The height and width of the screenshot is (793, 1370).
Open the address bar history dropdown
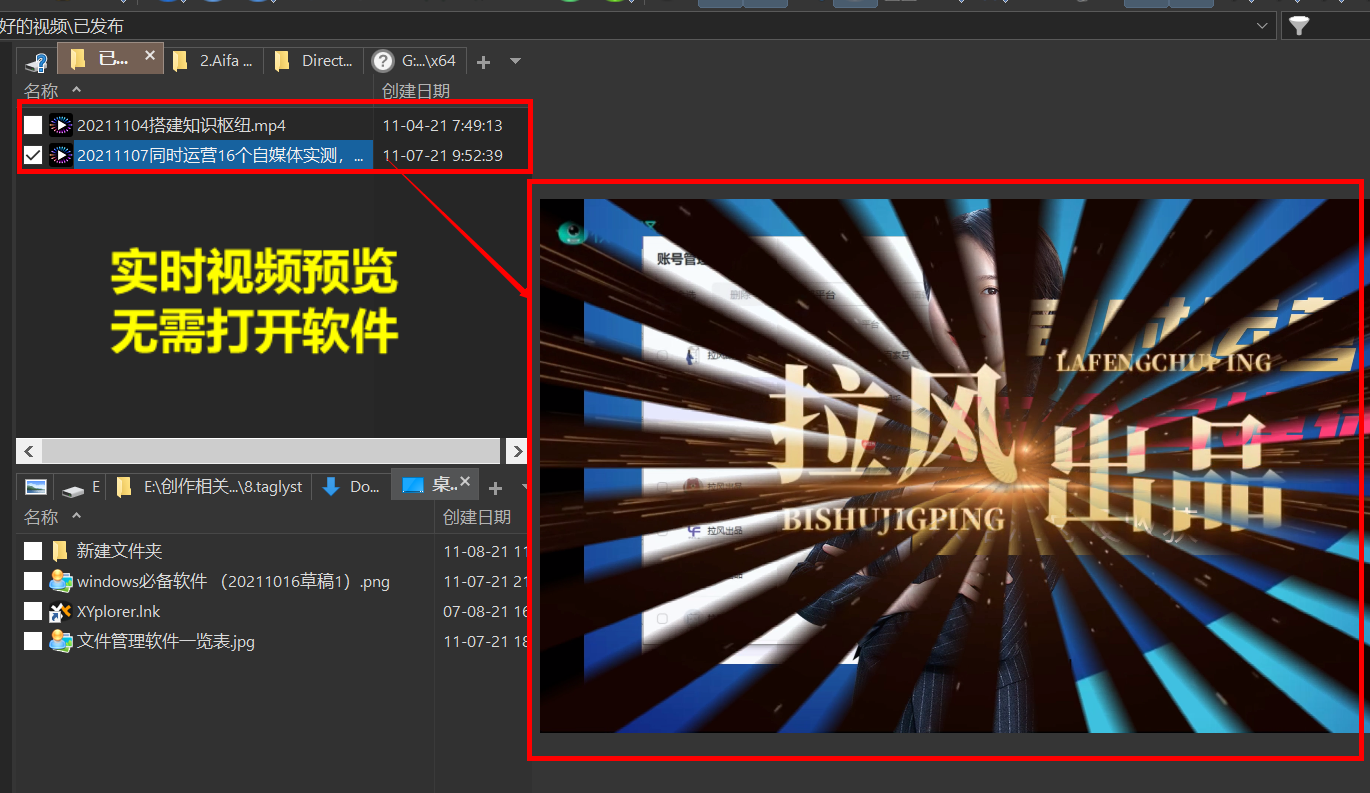click(x=1262, y=26)
